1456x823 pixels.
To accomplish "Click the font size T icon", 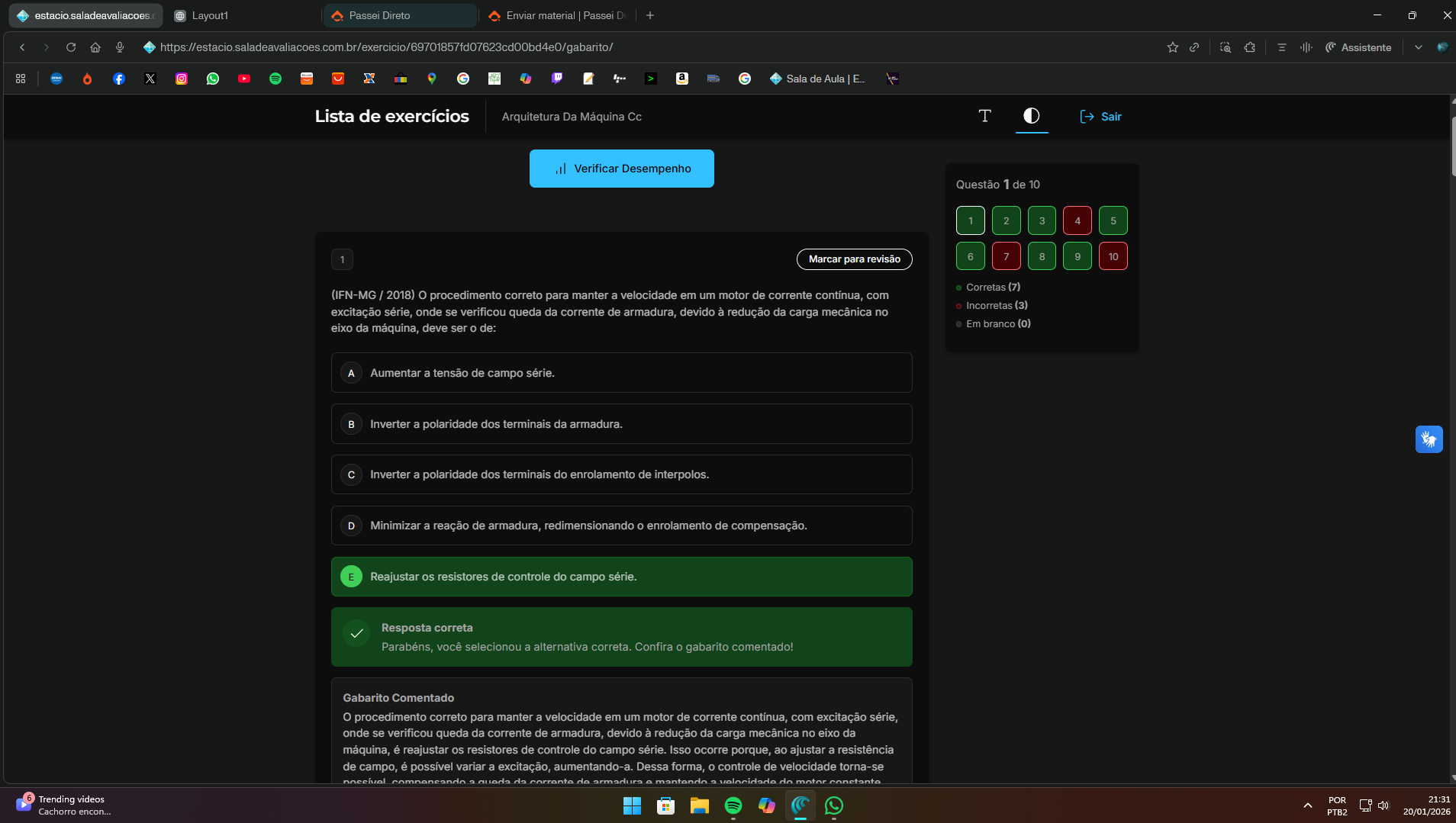I will [x=984, y=116].
